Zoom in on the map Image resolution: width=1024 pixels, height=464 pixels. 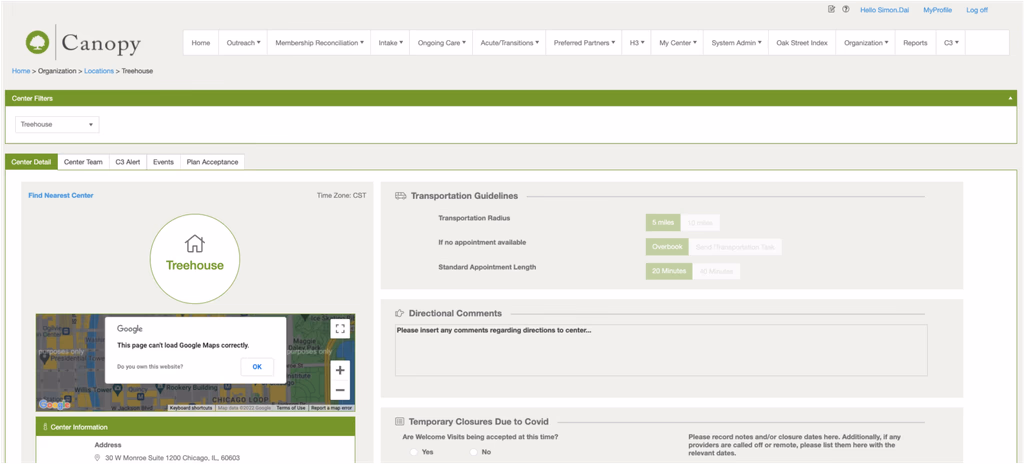pyautogui.click(x=340, y=371)
